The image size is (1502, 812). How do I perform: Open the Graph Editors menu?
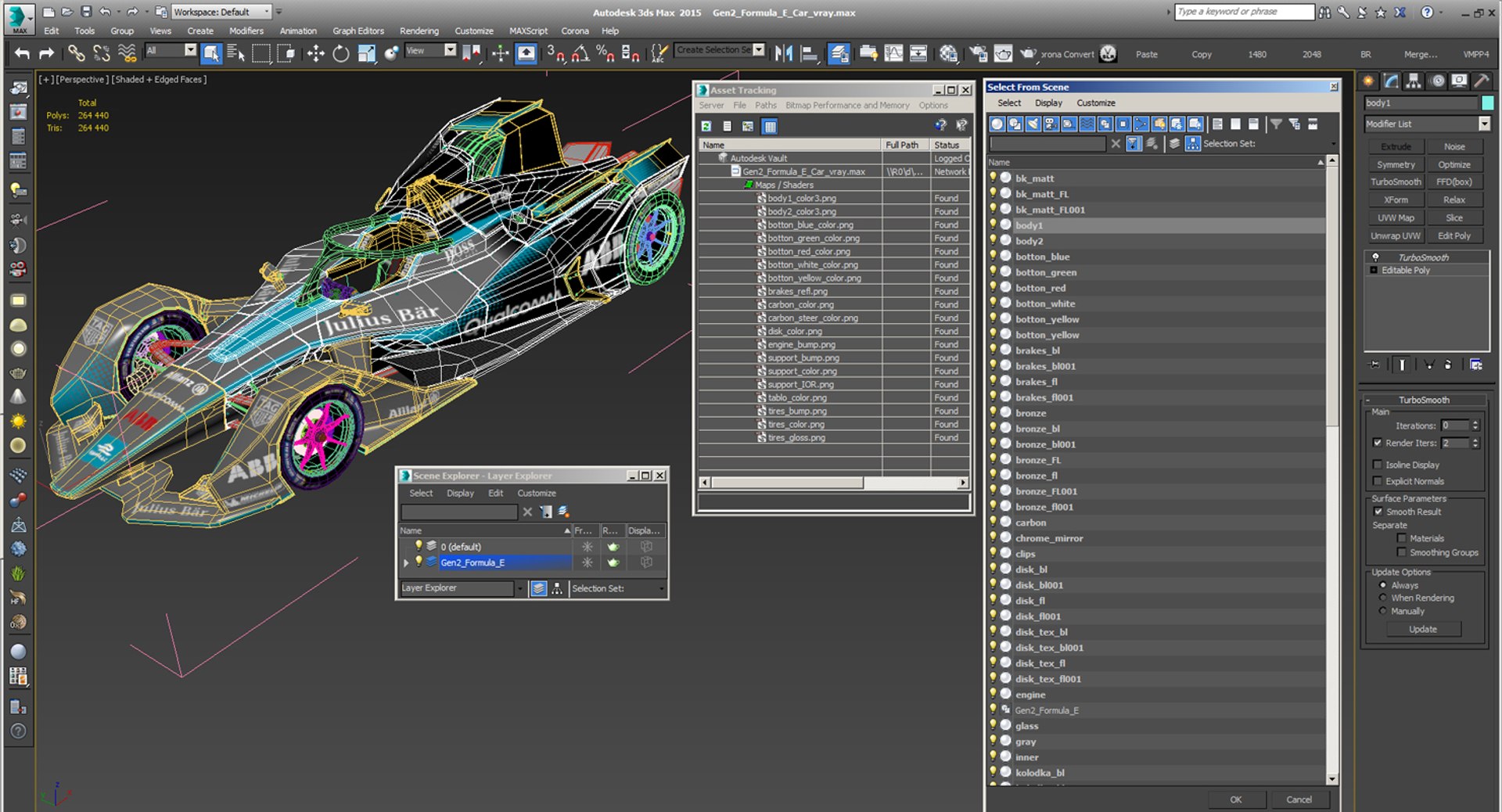point(358,31)
